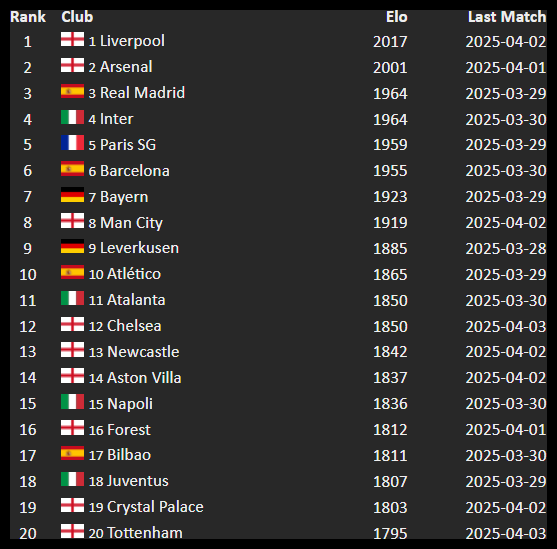The width and height of the screenshot is (557, 549).
Task: Click the England flag next to Liverpool
Action: point(72,39)
